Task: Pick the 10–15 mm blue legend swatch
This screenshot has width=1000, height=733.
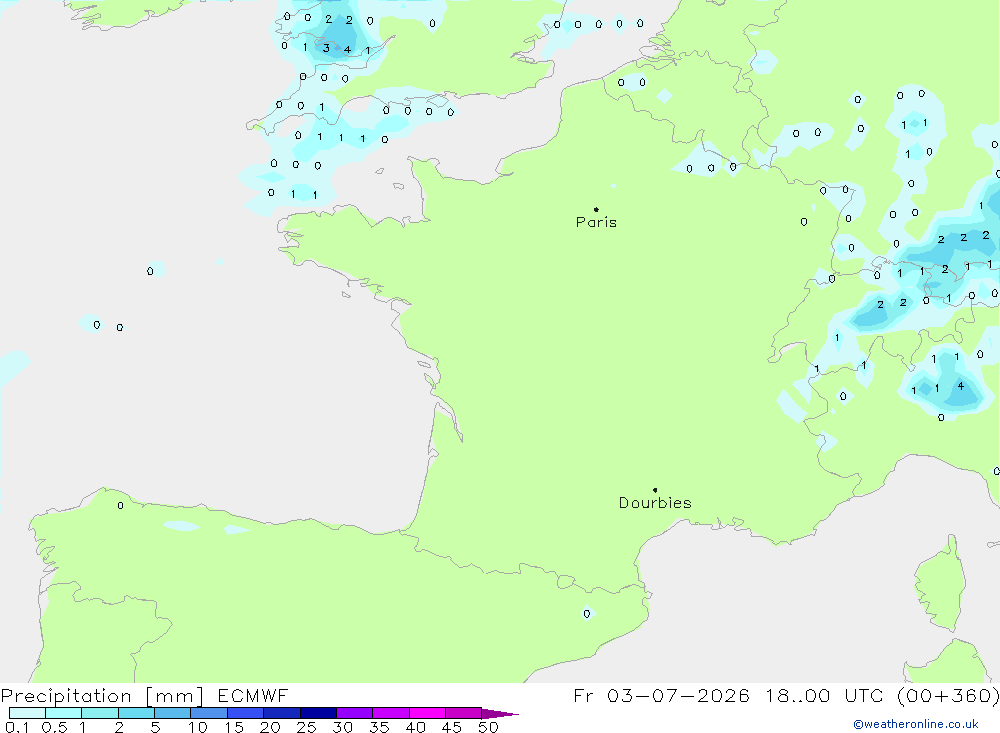Action: click(x=209, y=713)
